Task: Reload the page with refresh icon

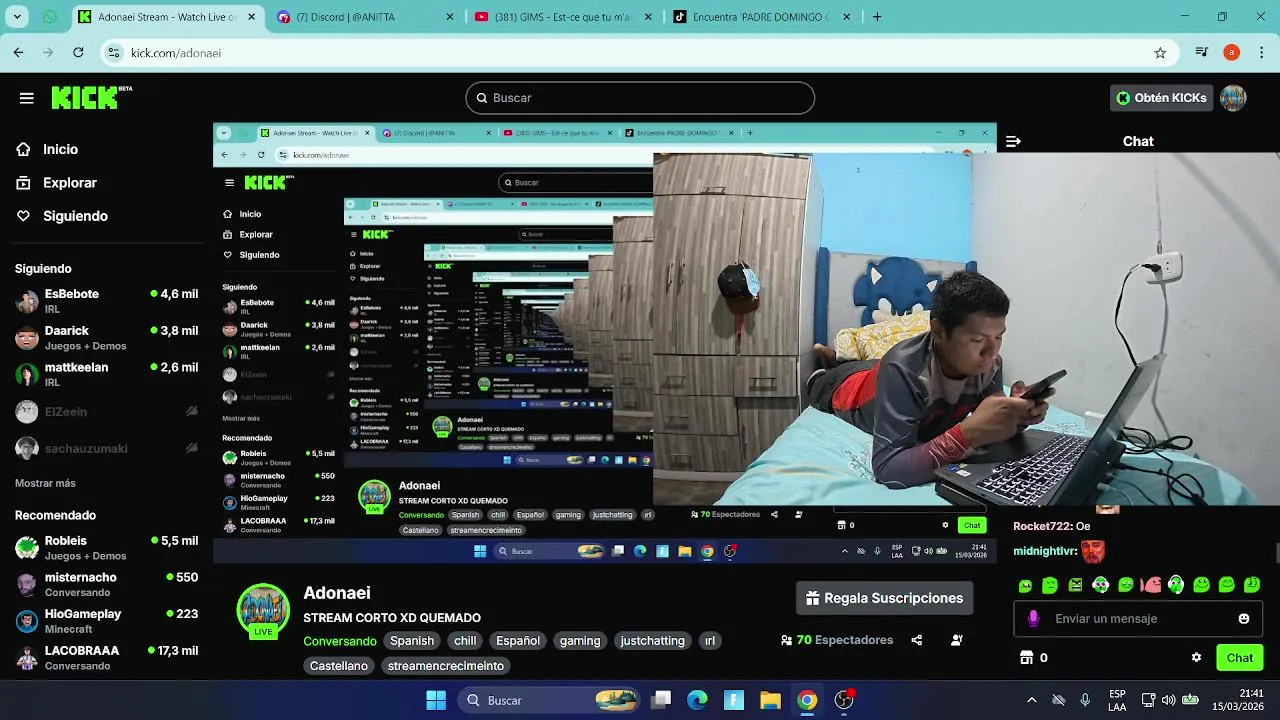Action: (78, 52)
